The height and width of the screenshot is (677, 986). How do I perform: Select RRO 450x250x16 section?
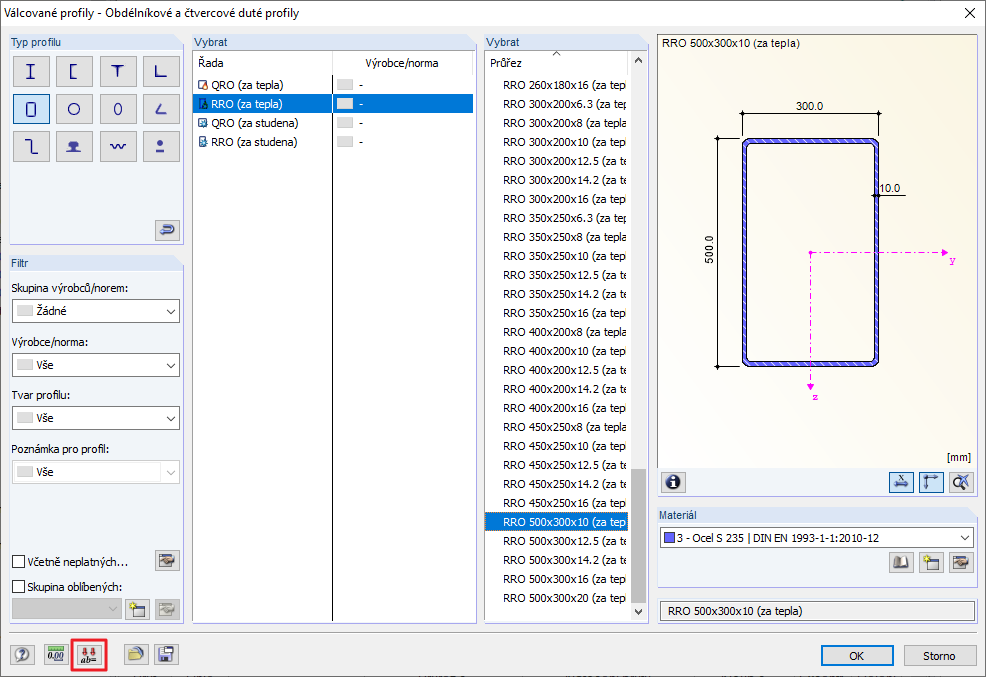pos(557,503)
